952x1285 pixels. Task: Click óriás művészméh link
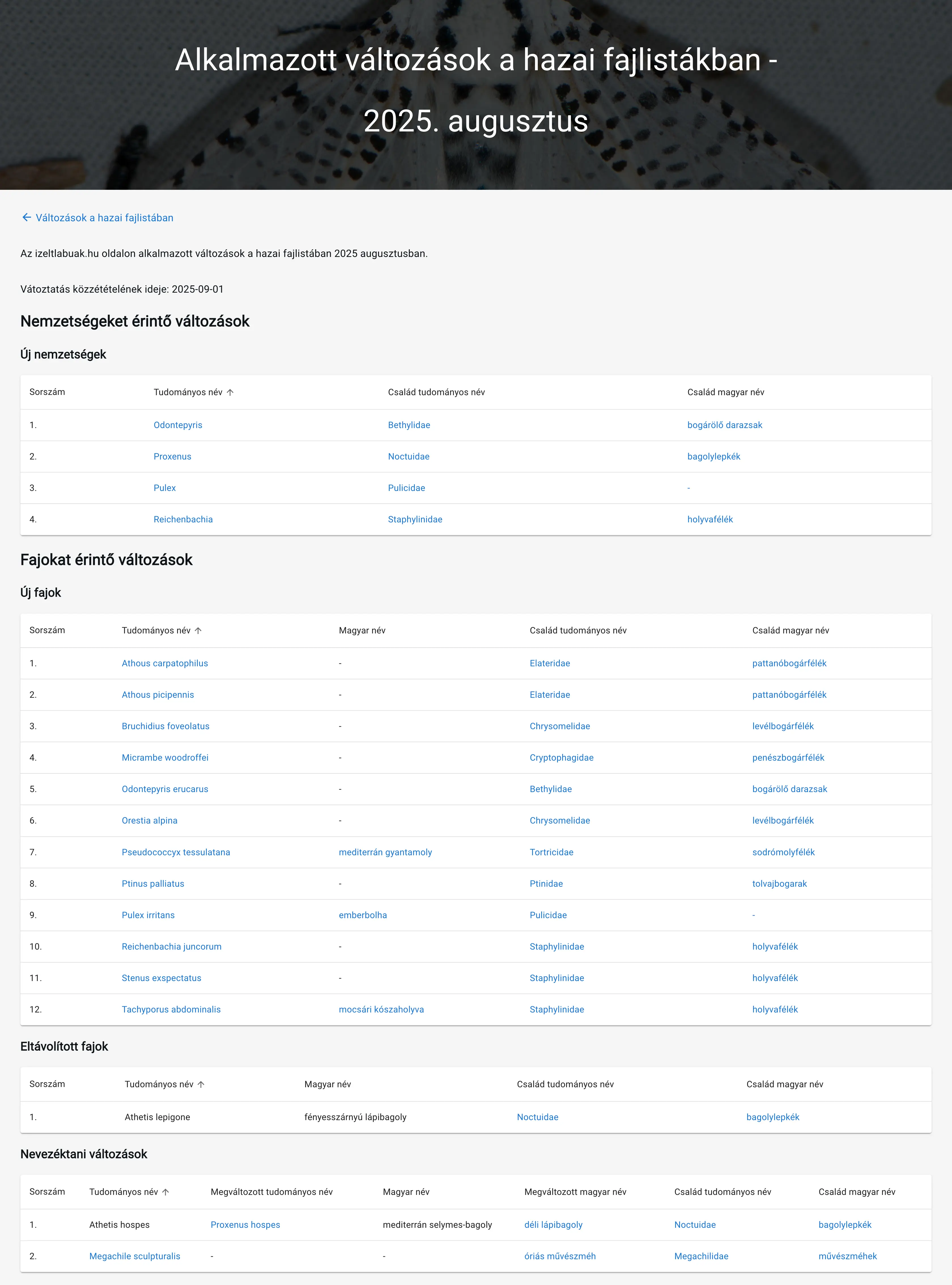point(560,1256)
